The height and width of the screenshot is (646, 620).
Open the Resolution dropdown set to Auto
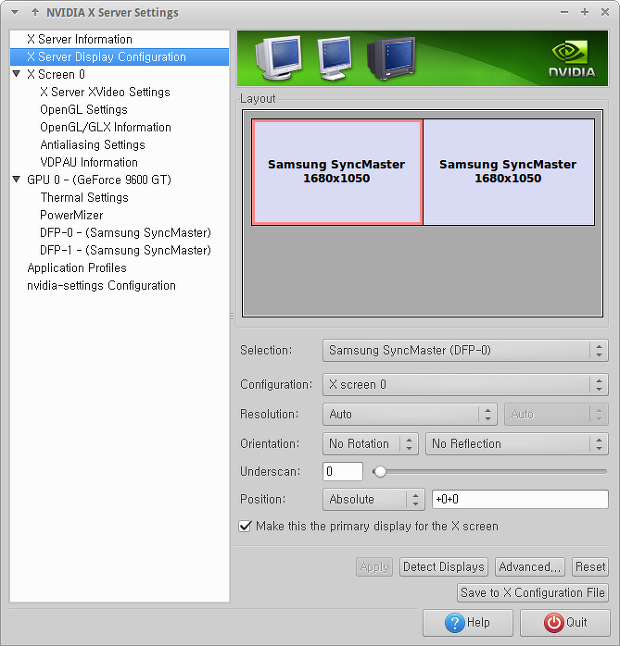click(x=410, y=414)
